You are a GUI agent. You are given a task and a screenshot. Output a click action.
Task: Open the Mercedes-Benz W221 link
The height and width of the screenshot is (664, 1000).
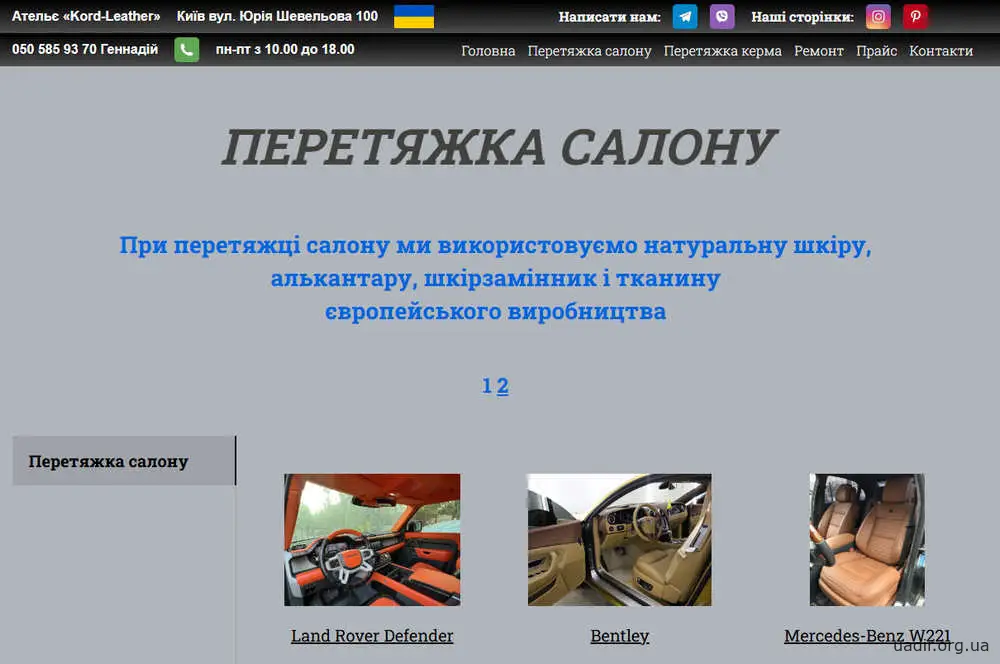[x=867, y=635]
